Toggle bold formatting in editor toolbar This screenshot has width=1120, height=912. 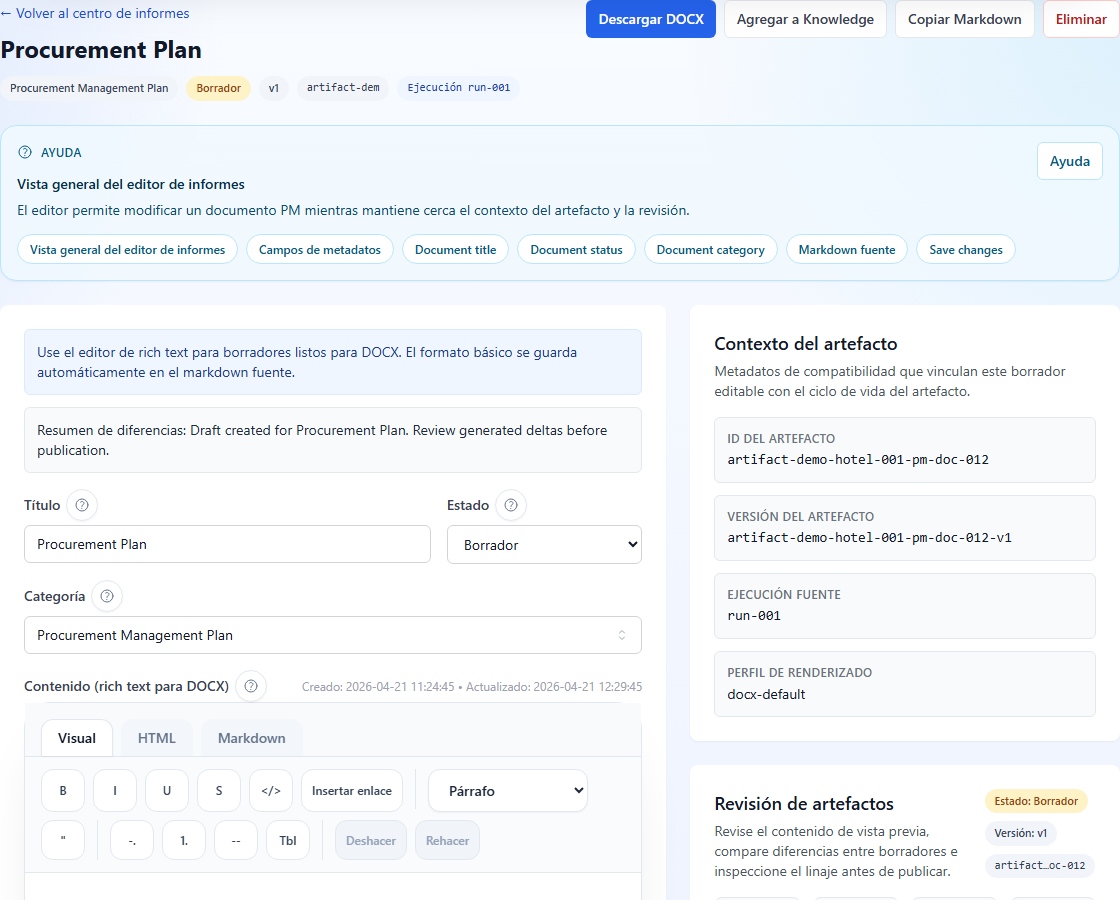coord(63,790)
